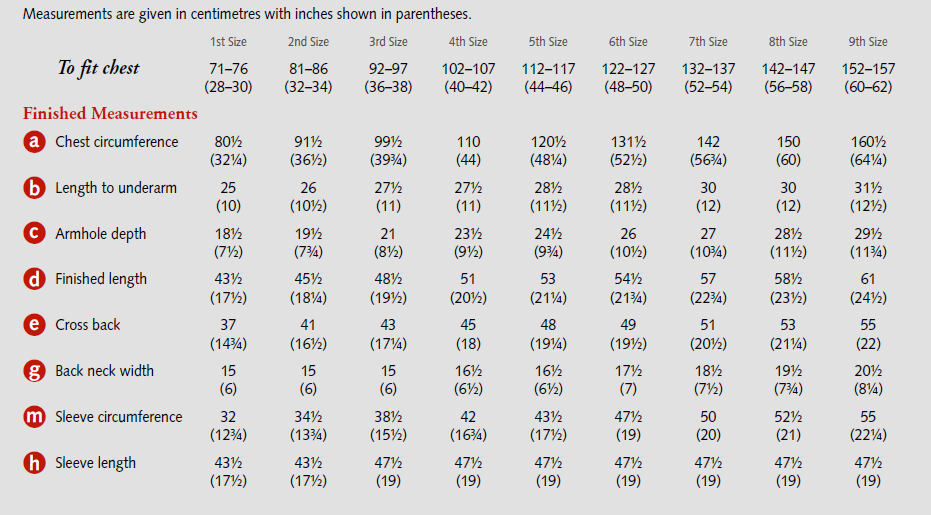Click the 71–76 chest range value

tap(228, 70)
